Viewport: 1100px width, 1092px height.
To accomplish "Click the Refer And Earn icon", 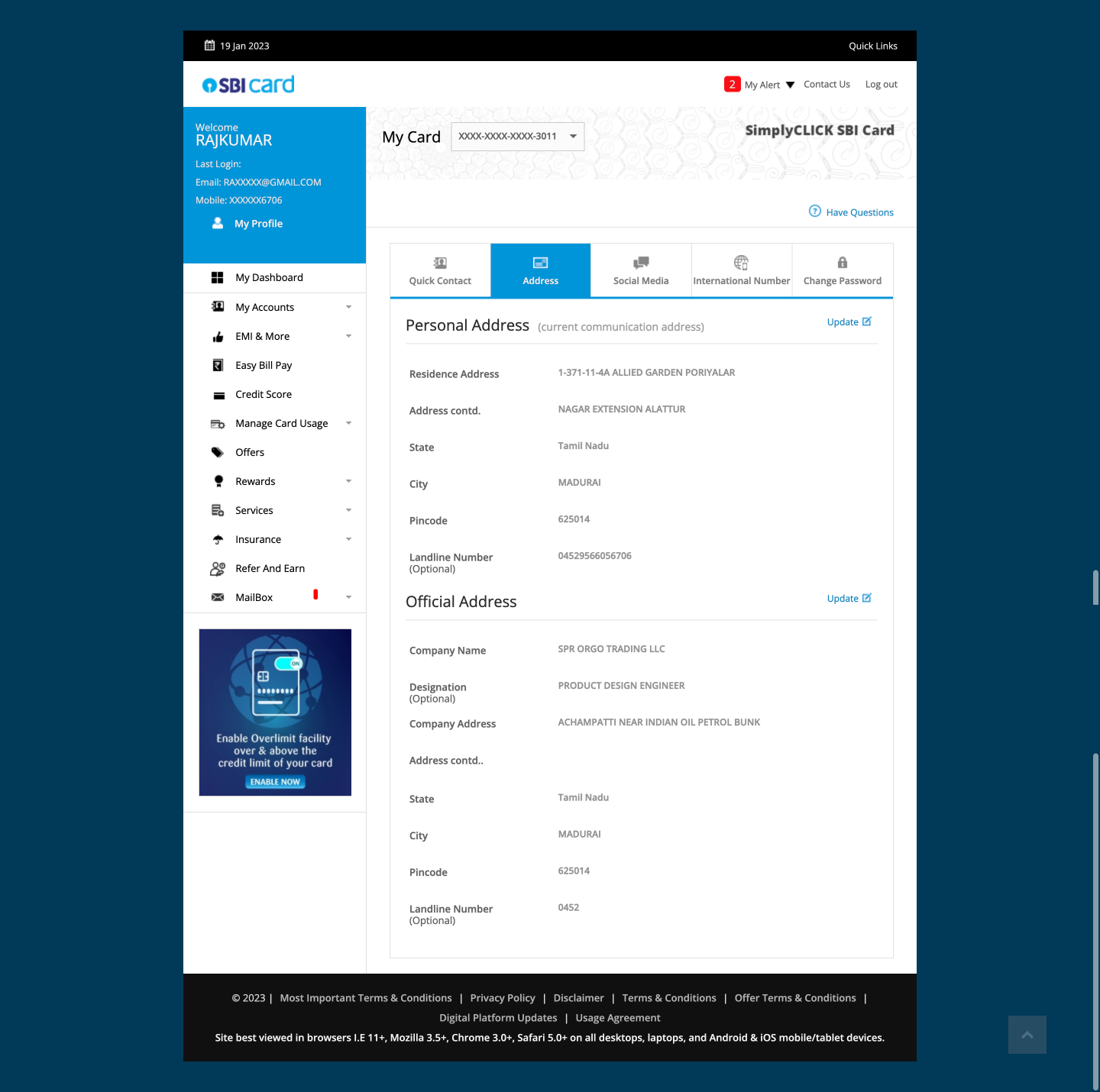I will click(218, 569).
